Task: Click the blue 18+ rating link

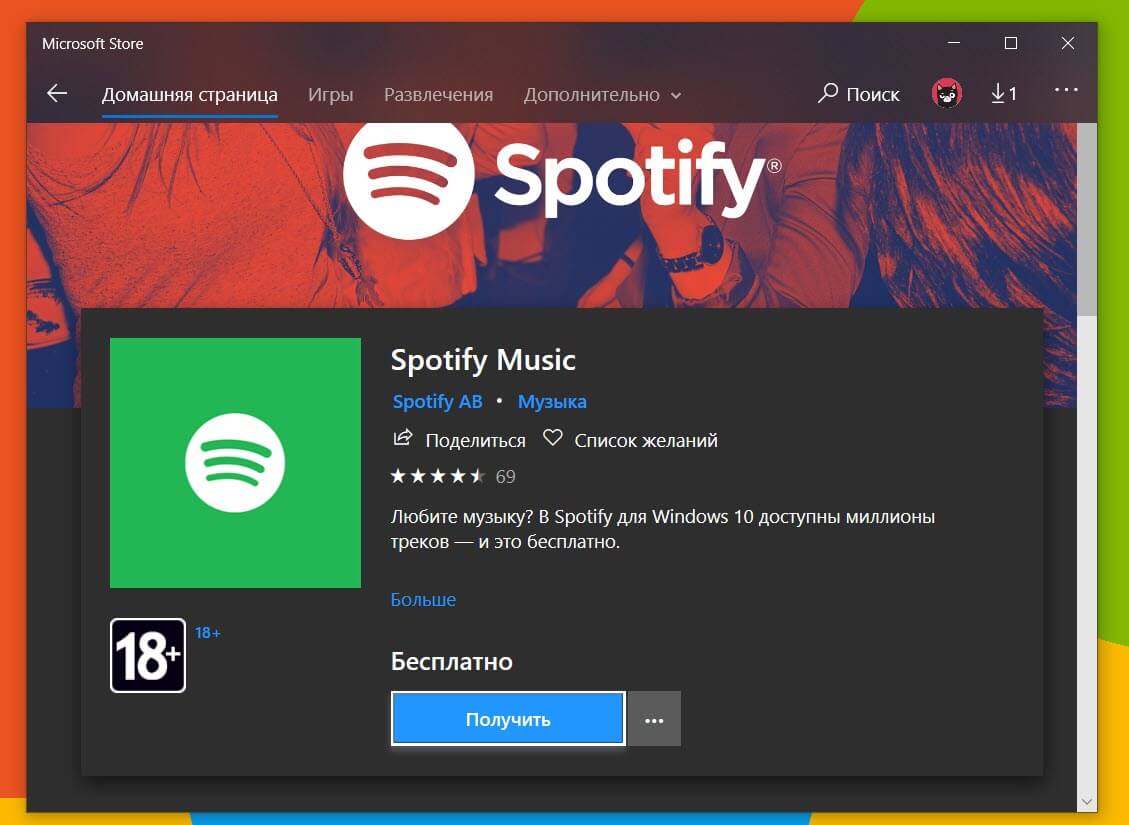Action: pos(208,633)
